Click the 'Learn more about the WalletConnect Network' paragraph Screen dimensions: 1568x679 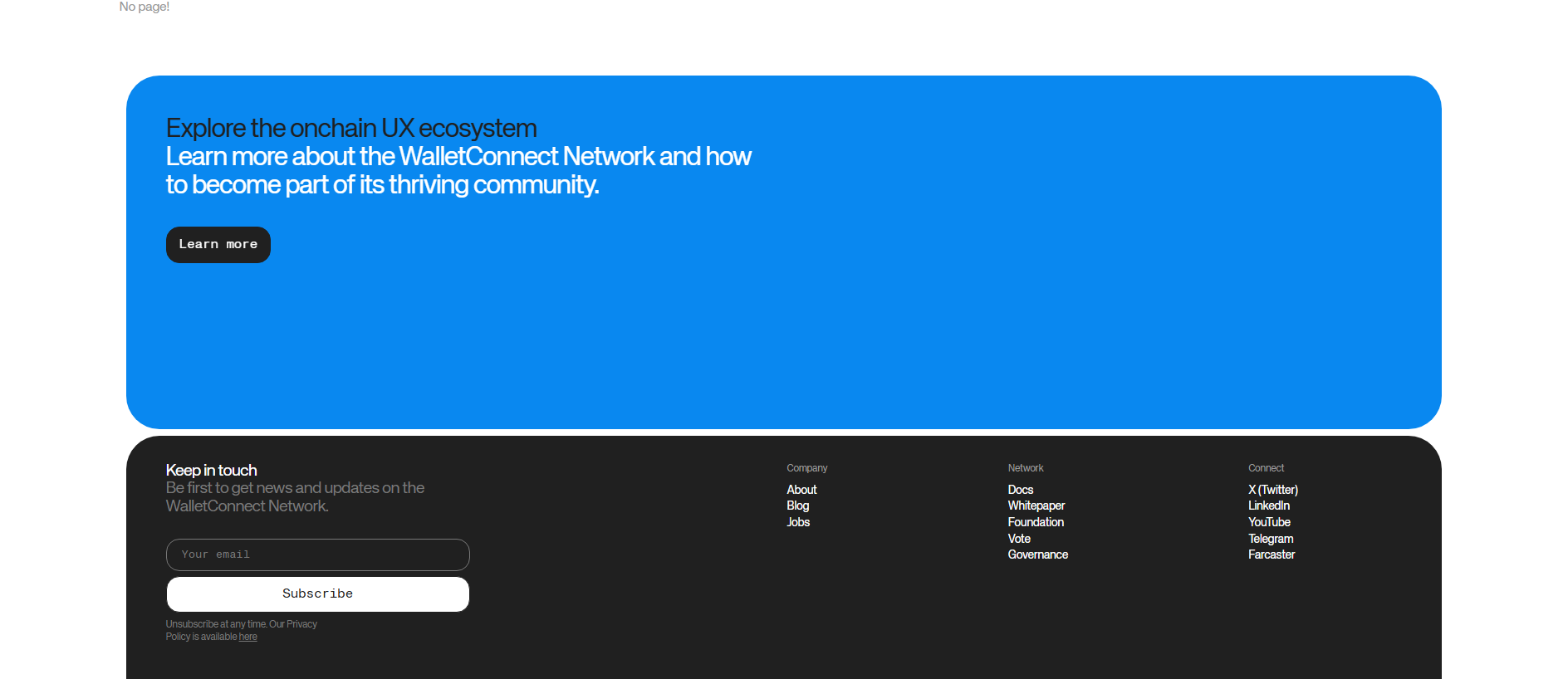click(458, 170)
